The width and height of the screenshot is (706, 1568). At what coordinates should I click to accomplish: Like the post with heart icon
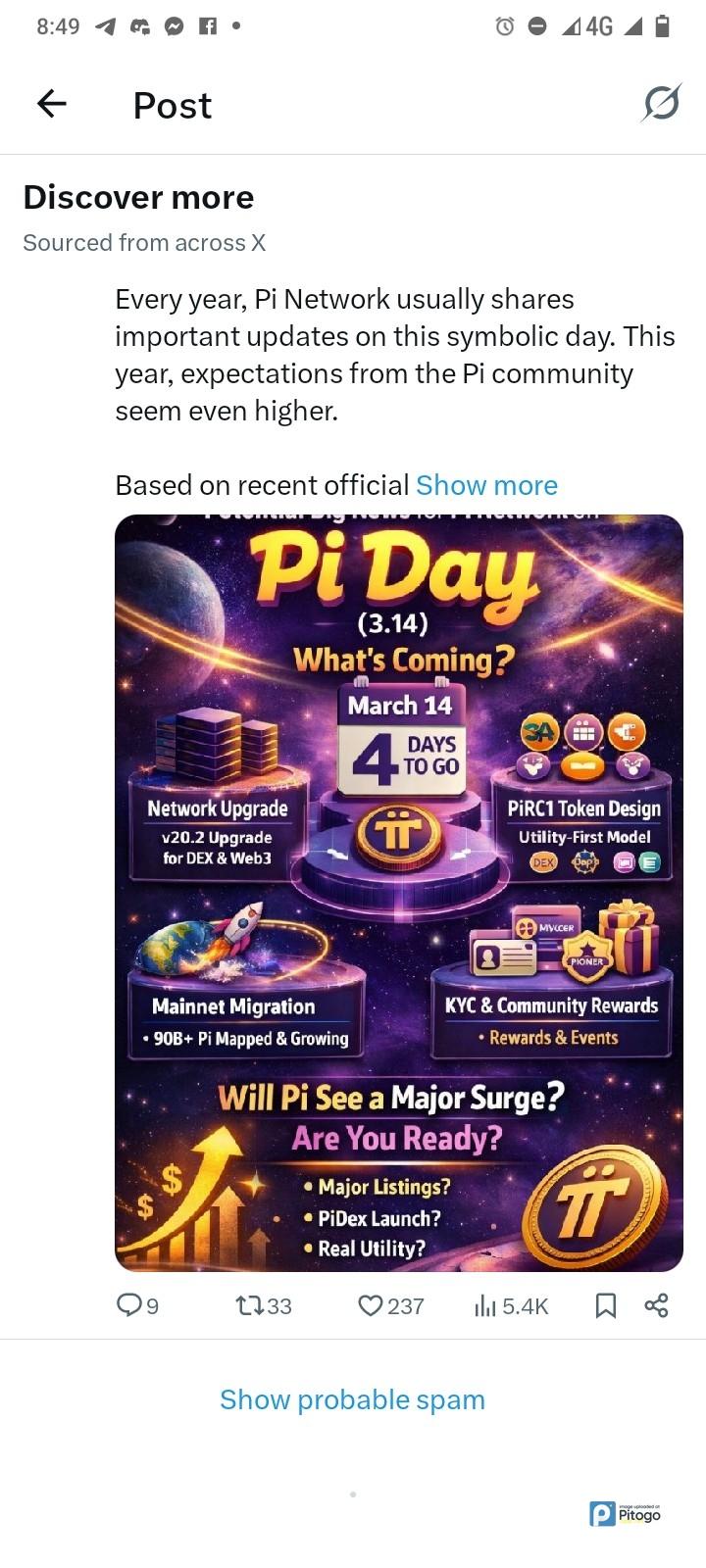370,1304
